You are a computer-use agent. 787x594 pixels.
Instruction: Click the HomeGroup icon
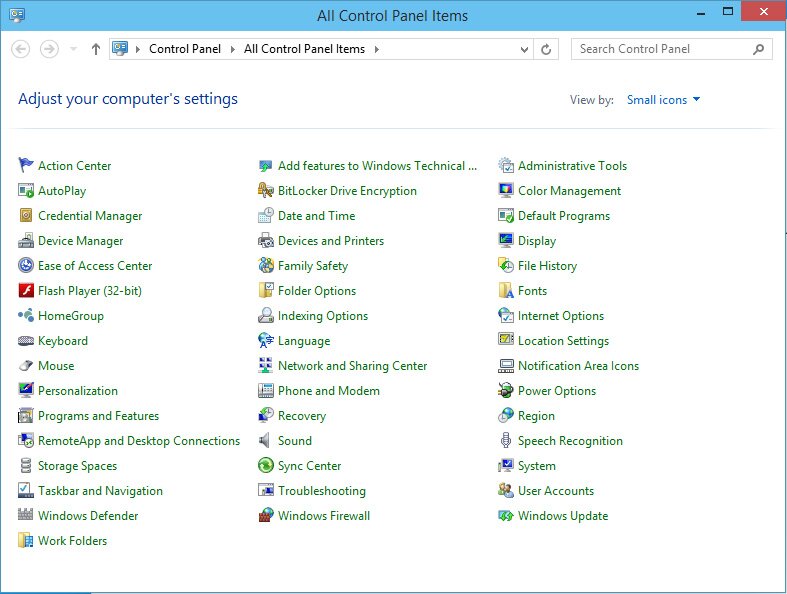pos(26,315)
